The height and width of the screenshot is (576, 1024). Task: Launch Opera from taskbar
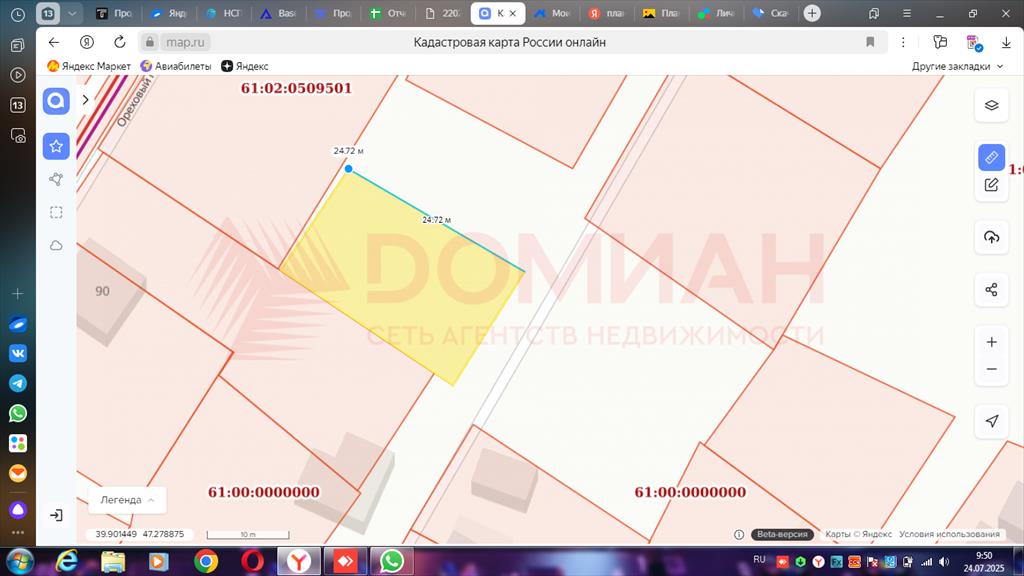pos(253,562)
